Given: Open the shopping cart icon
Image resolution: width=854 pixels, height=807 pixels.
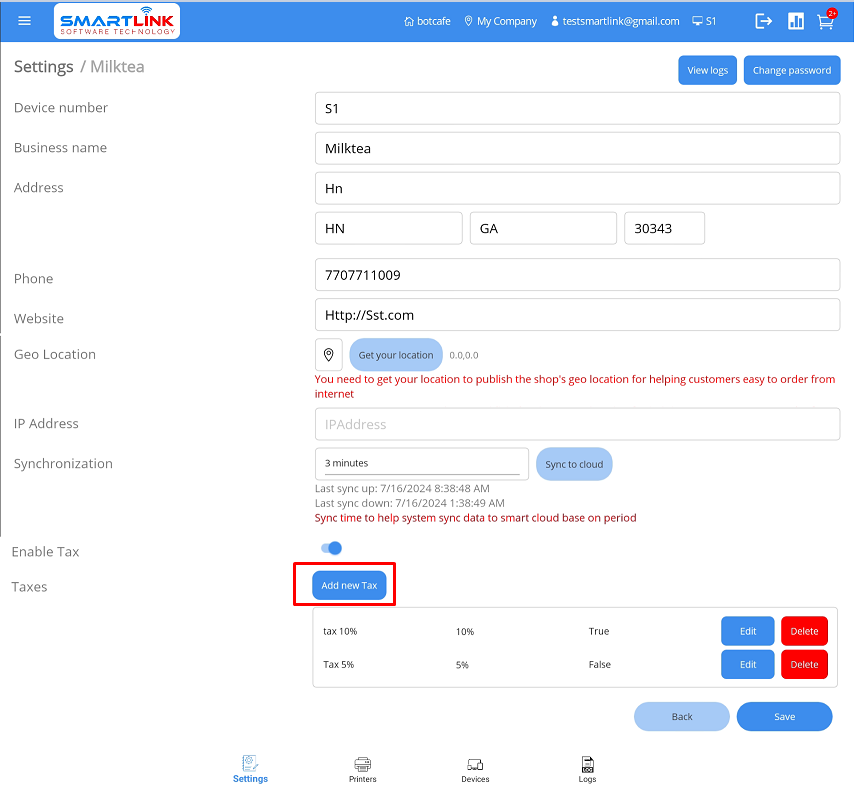Looking at the screenshot, I should click(825, 21).
